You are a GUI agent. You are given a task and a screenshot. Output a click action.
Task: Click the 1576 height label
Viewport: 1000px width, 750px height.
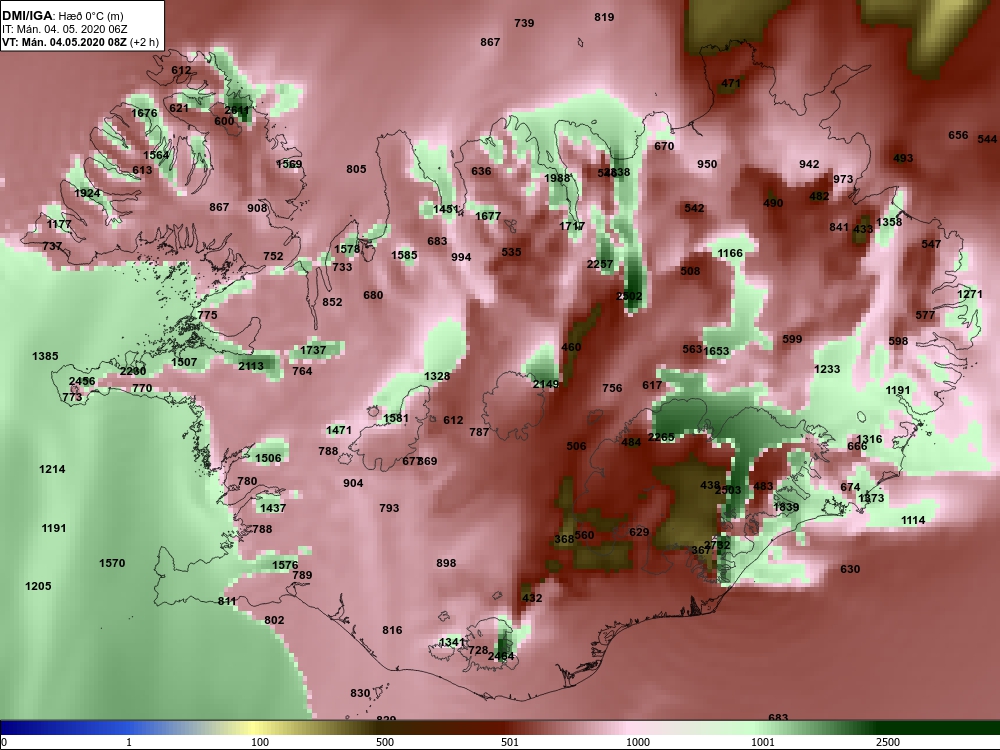pyautogui.click(x=285, y=565)
